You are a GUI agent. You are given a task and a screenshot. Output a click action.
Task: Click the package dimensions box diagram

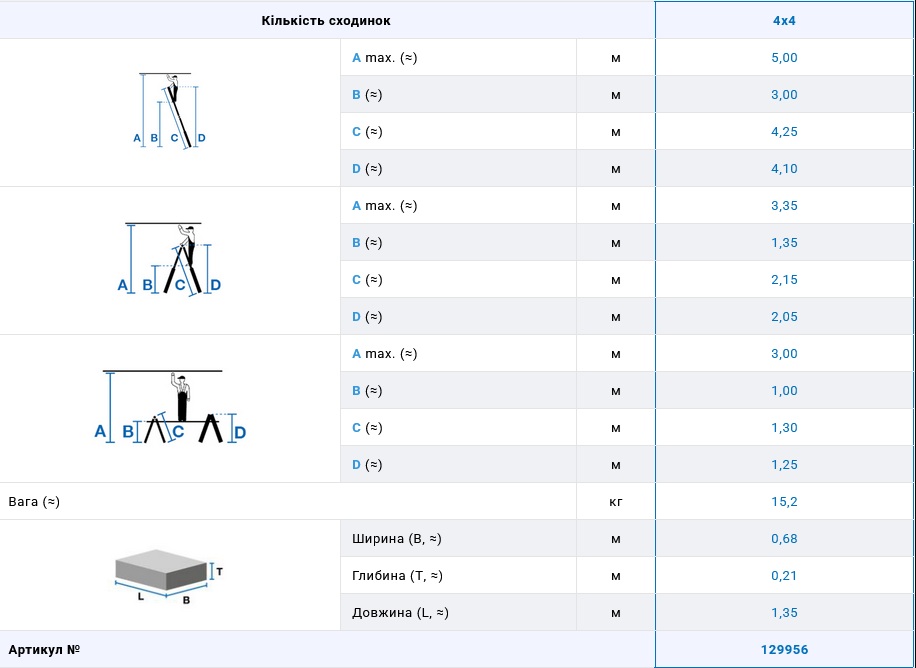click(169, 576)
